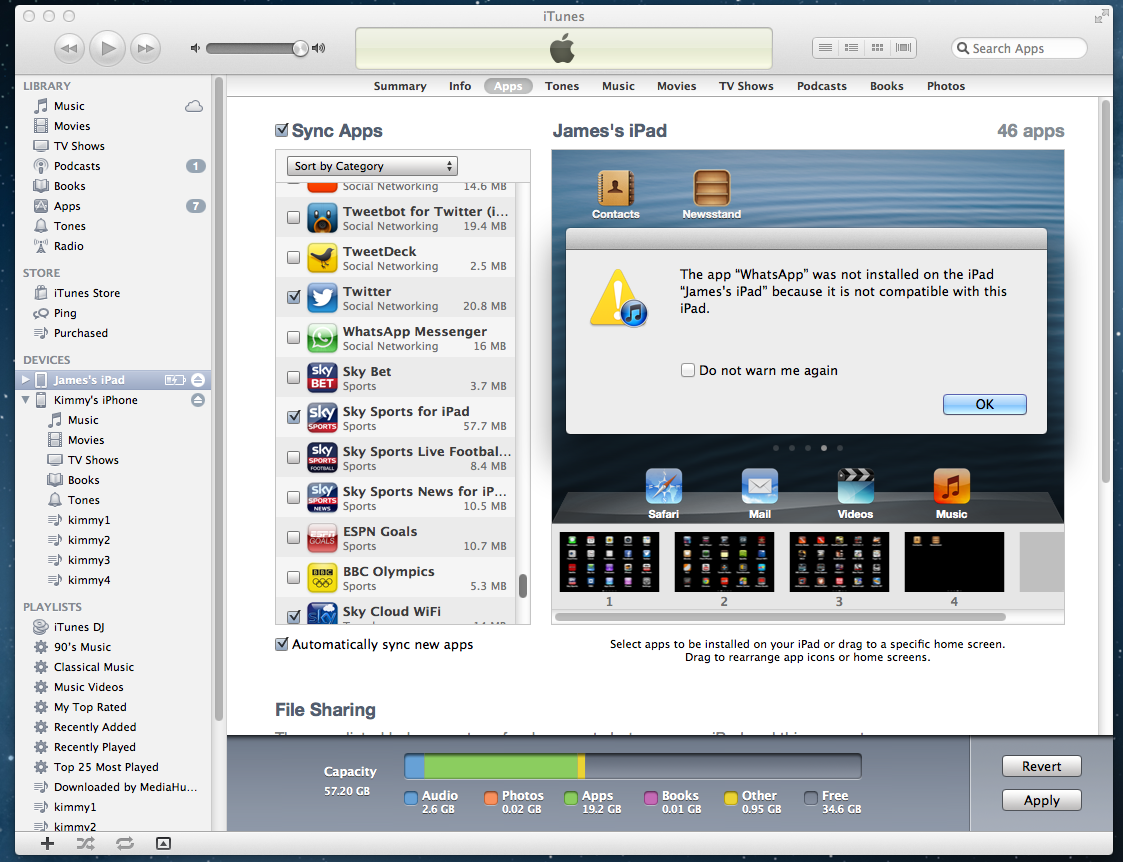1123x862 pixels.
Task: Collapse Kimmy's iPhone disclosure triangle
Action: 26,399
